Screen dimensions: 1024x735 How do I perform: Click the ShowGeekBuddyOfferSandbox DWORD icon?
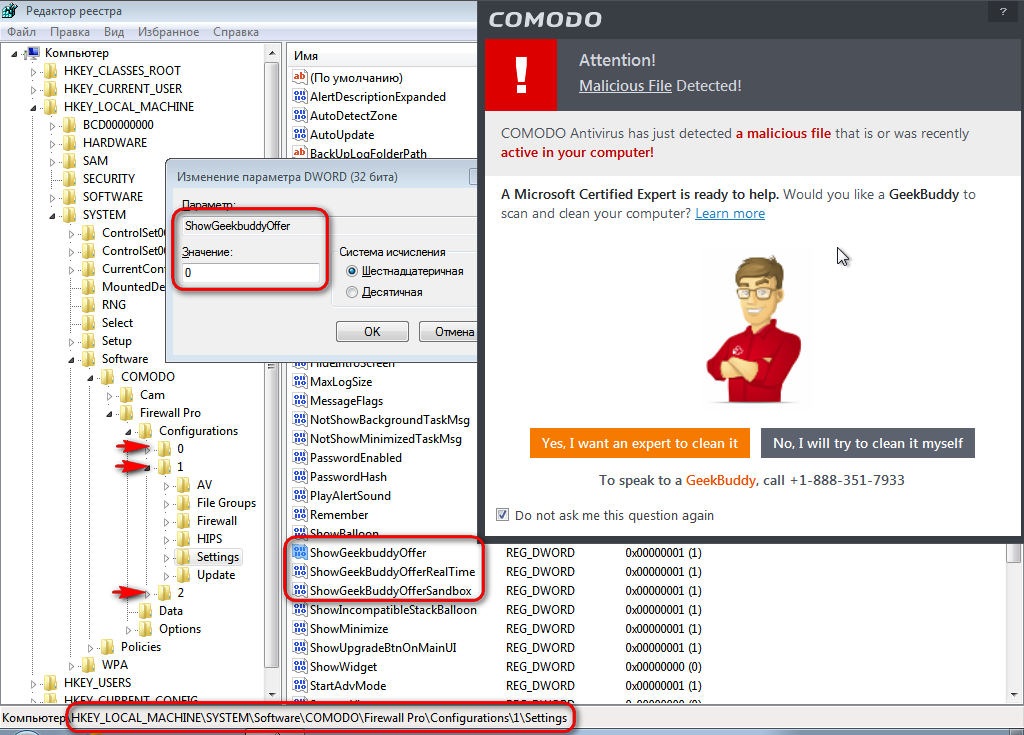point(300,590)
